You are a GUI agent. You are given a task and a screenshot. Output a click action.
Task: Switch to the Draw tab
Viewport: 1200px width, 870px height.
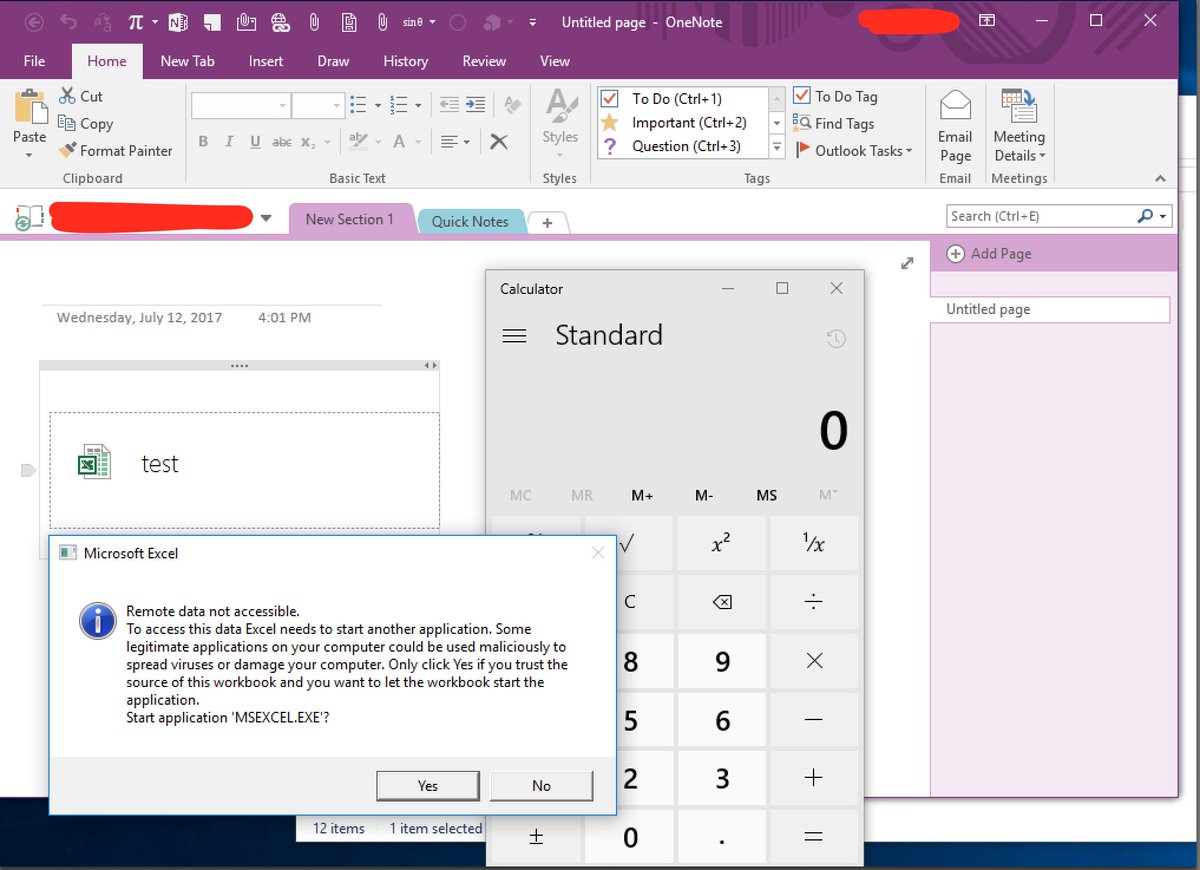[x=333, y=61]
